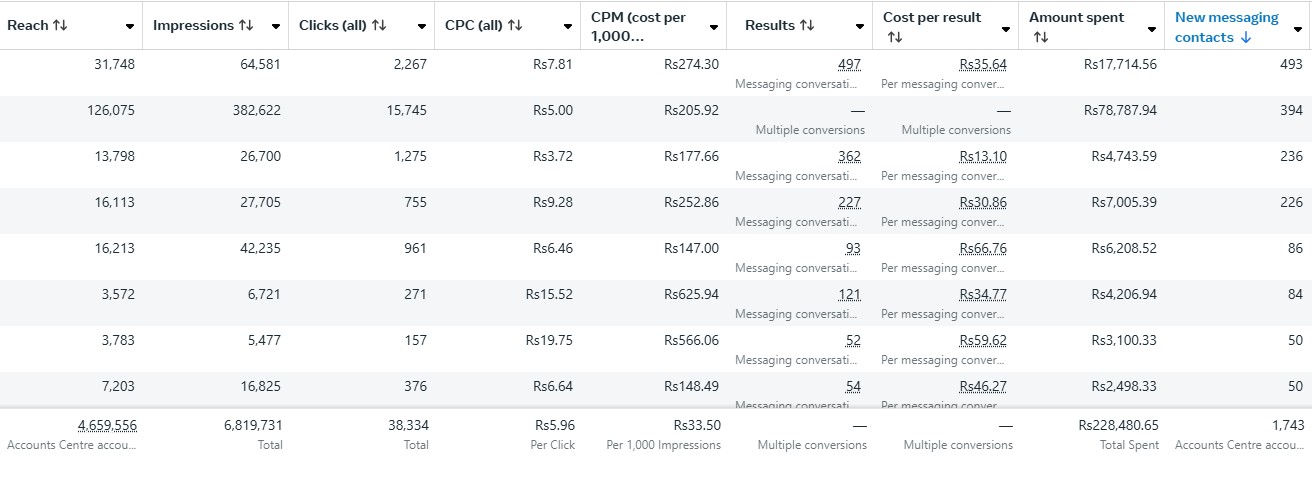This screenshot has width=1312, height=481.
Task: Click the 497 results value link
Action: (849, 64)
